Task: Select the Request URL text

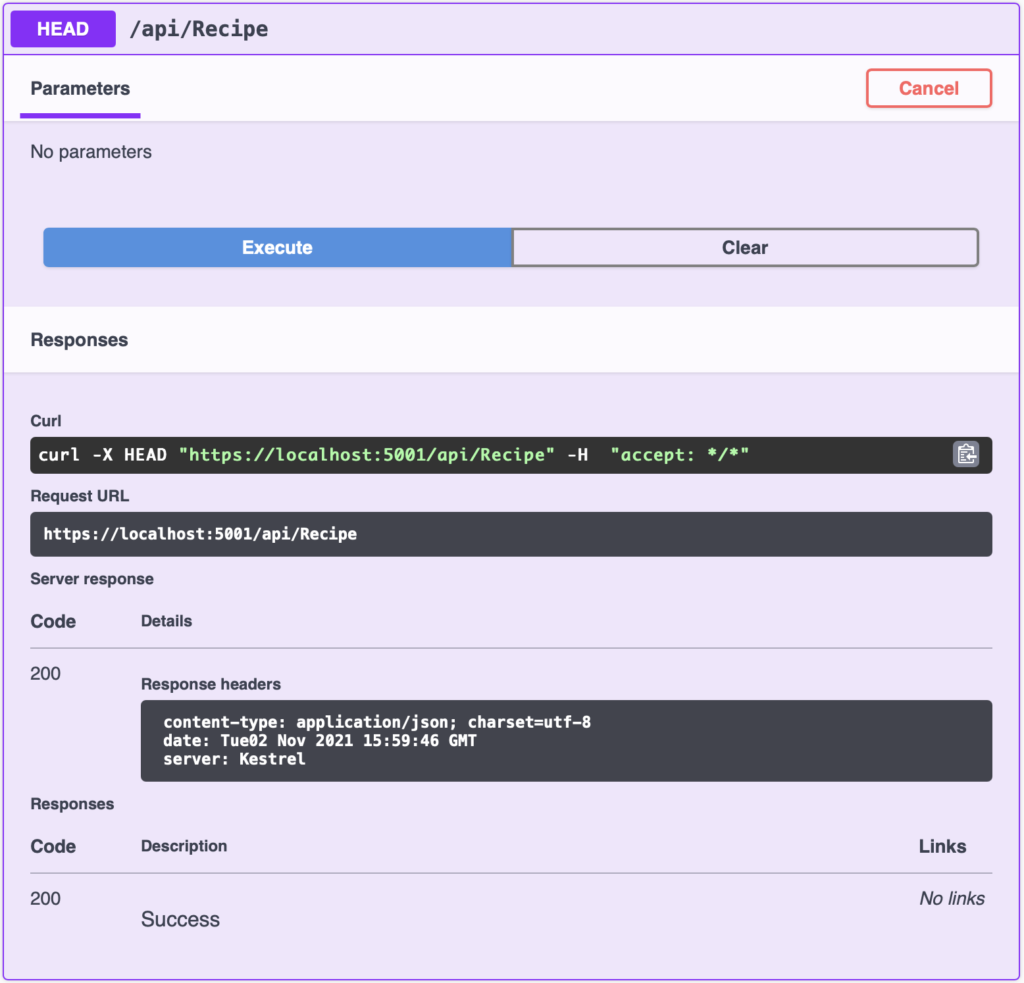Action: pyautogui.click(x=200, y=534)
